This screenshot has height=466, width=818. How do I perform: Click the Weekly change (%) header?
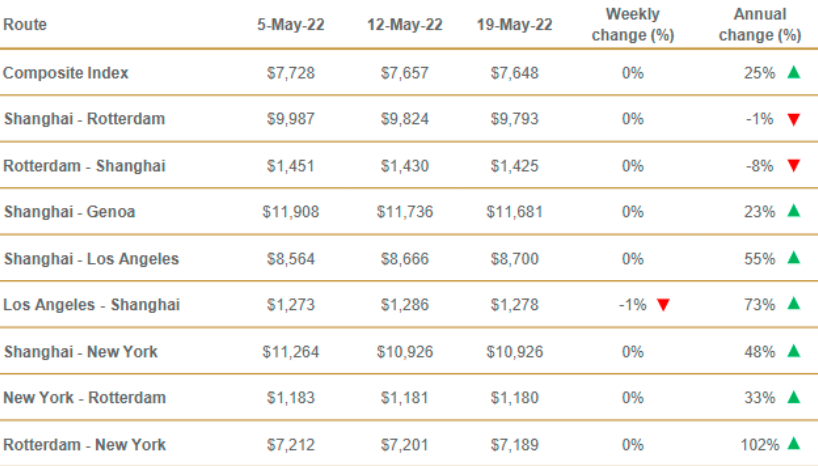point(632,24)
